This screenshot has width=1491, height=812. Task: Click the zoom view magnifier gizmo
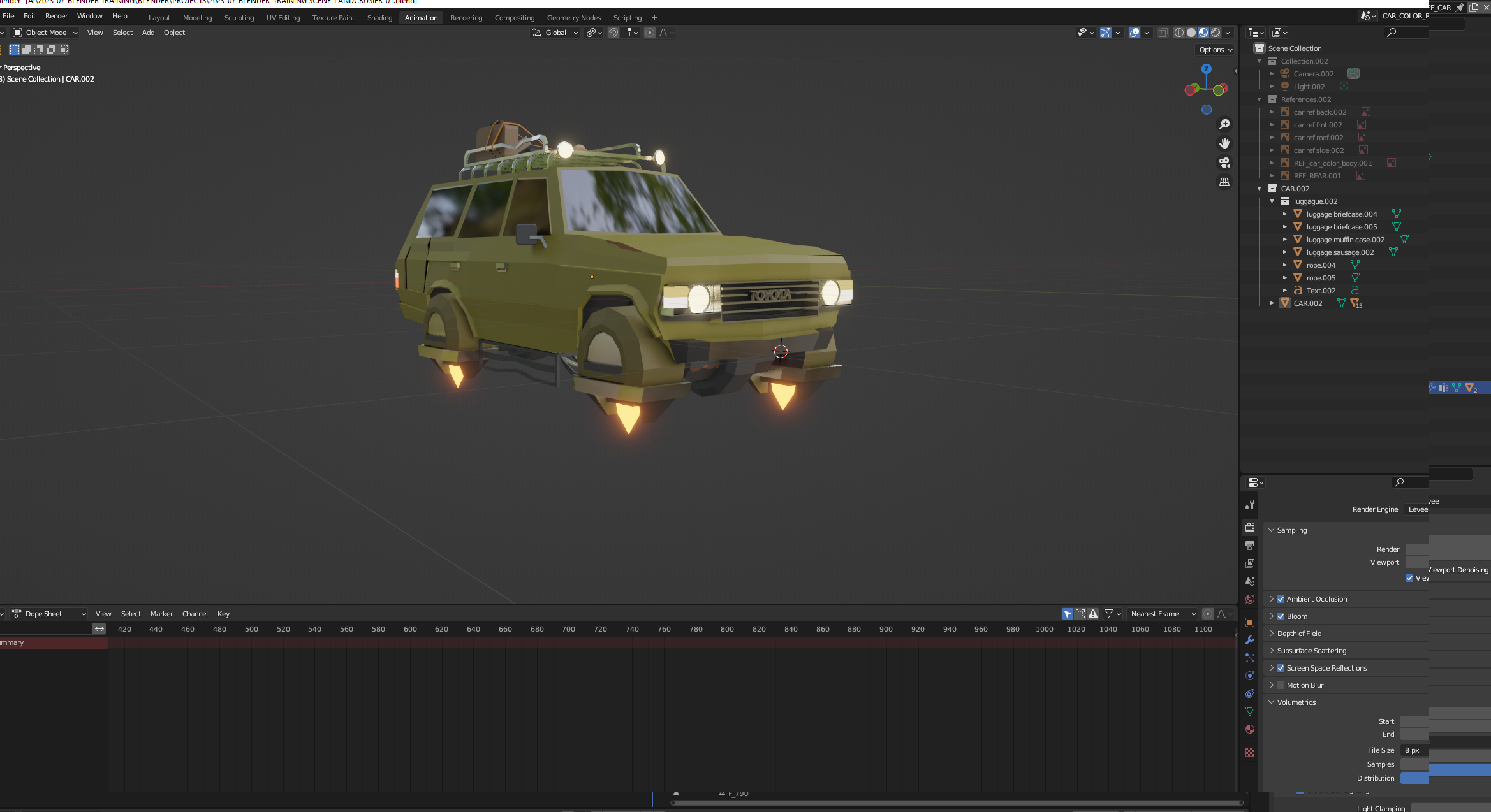point(1224,124)
